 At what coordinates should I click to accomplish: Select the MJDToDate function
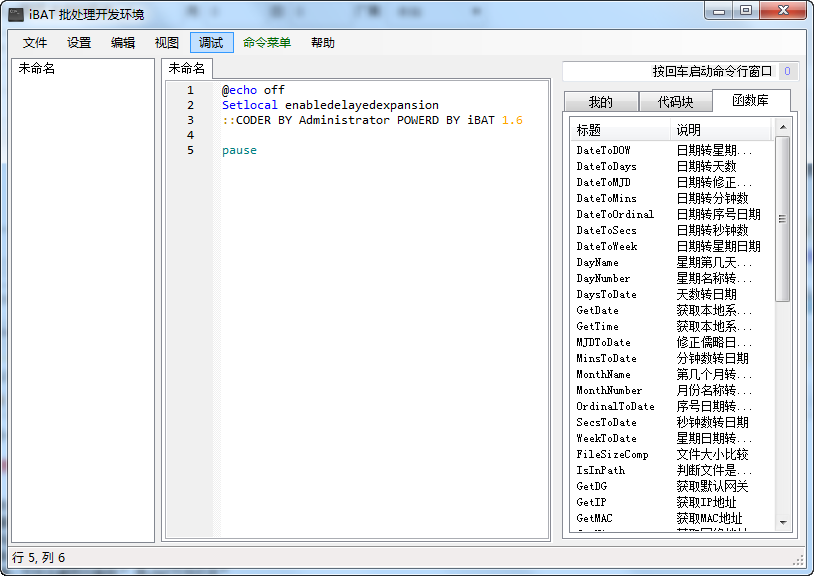coord(603,342)
